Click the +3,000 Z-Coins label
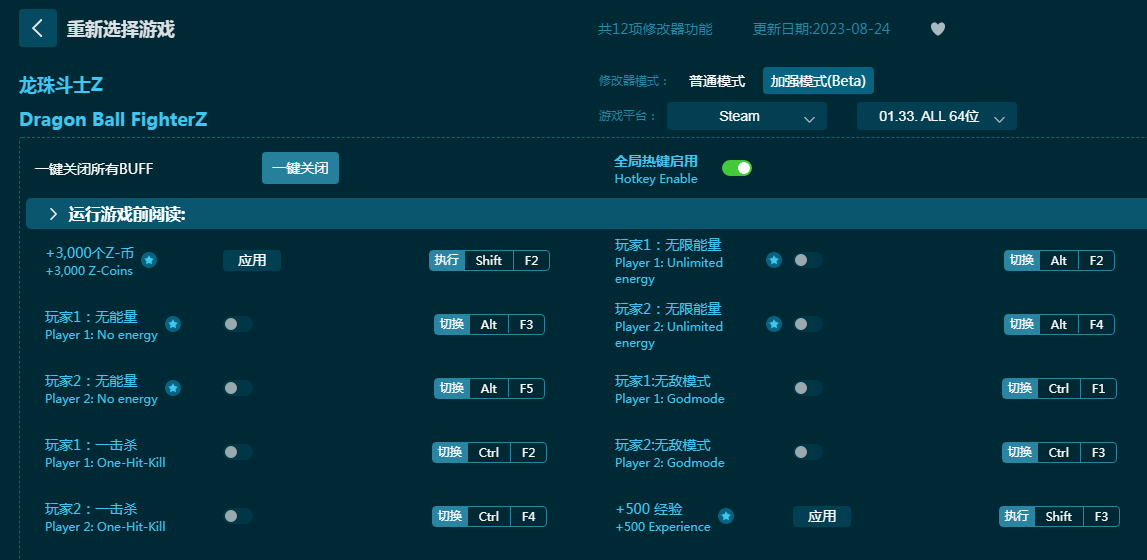1147x560 pixels. pyautogui.click(x=89, y=270)
